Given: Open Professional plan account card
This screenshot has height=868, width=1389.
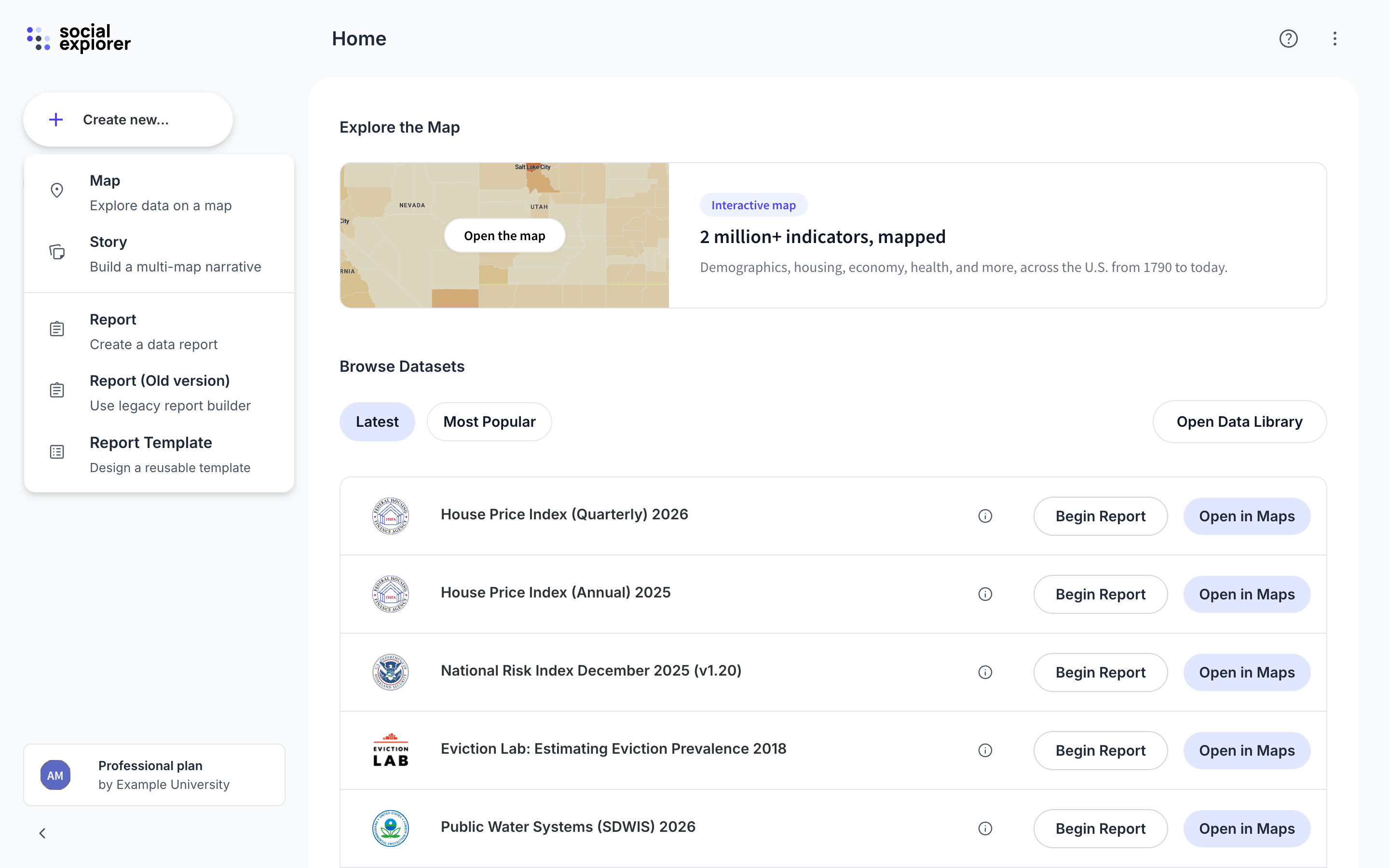Looking at the screenshot, I should coord(154,775).
